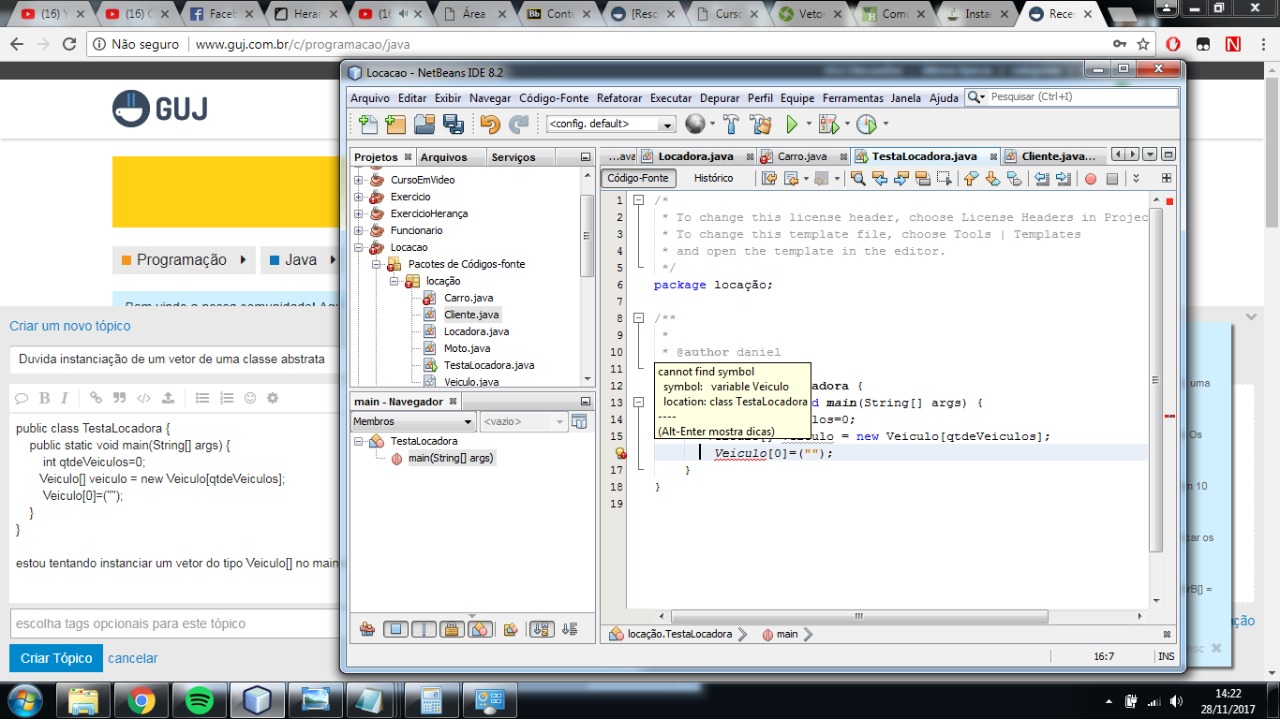Collapse the Locacao project node
1280x719 pixels.
(x=359, y=247)
